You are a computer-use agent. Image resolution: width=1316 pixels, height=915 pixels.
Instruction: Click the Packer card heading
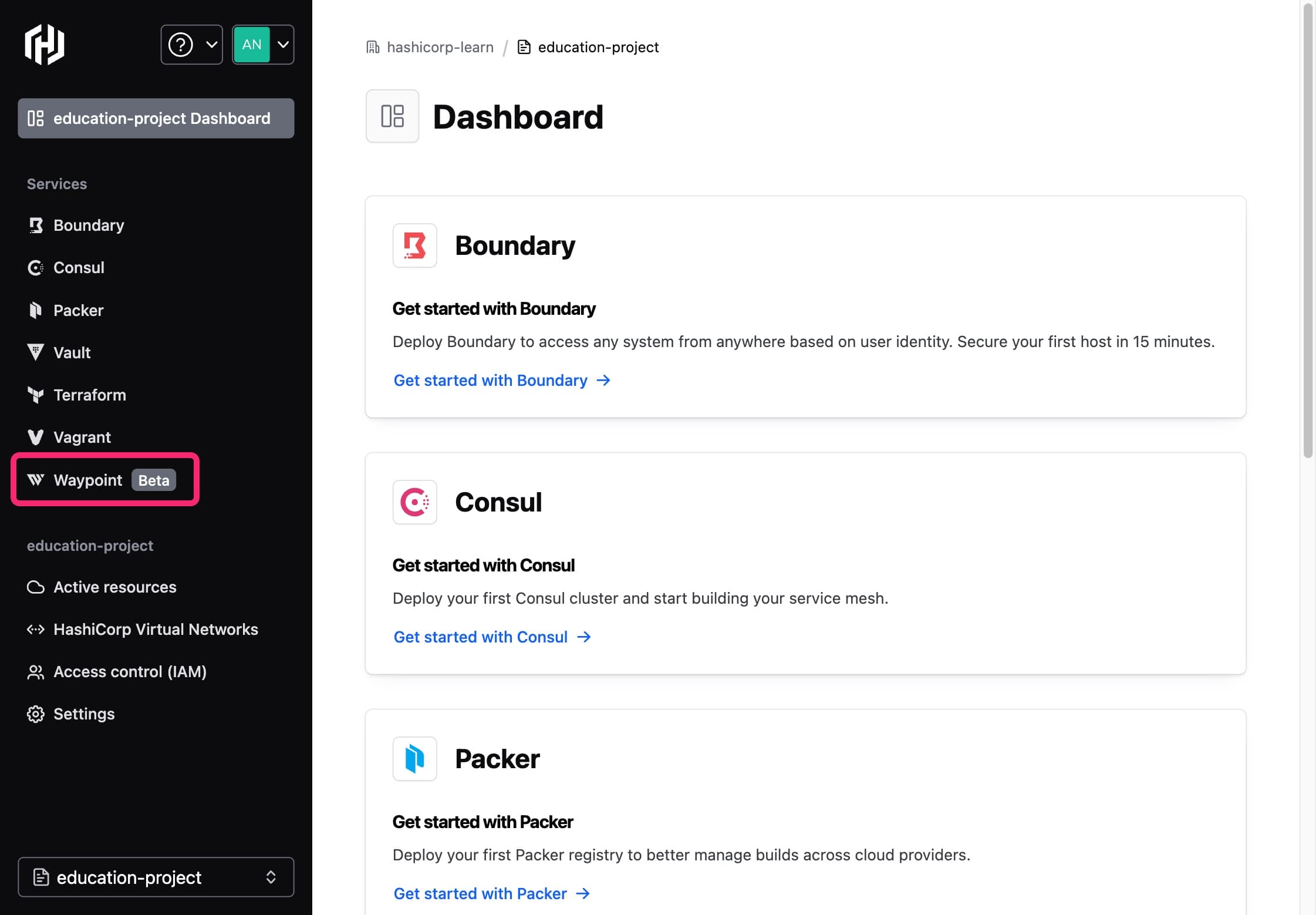pyautogui.click(x=497, y=759)
